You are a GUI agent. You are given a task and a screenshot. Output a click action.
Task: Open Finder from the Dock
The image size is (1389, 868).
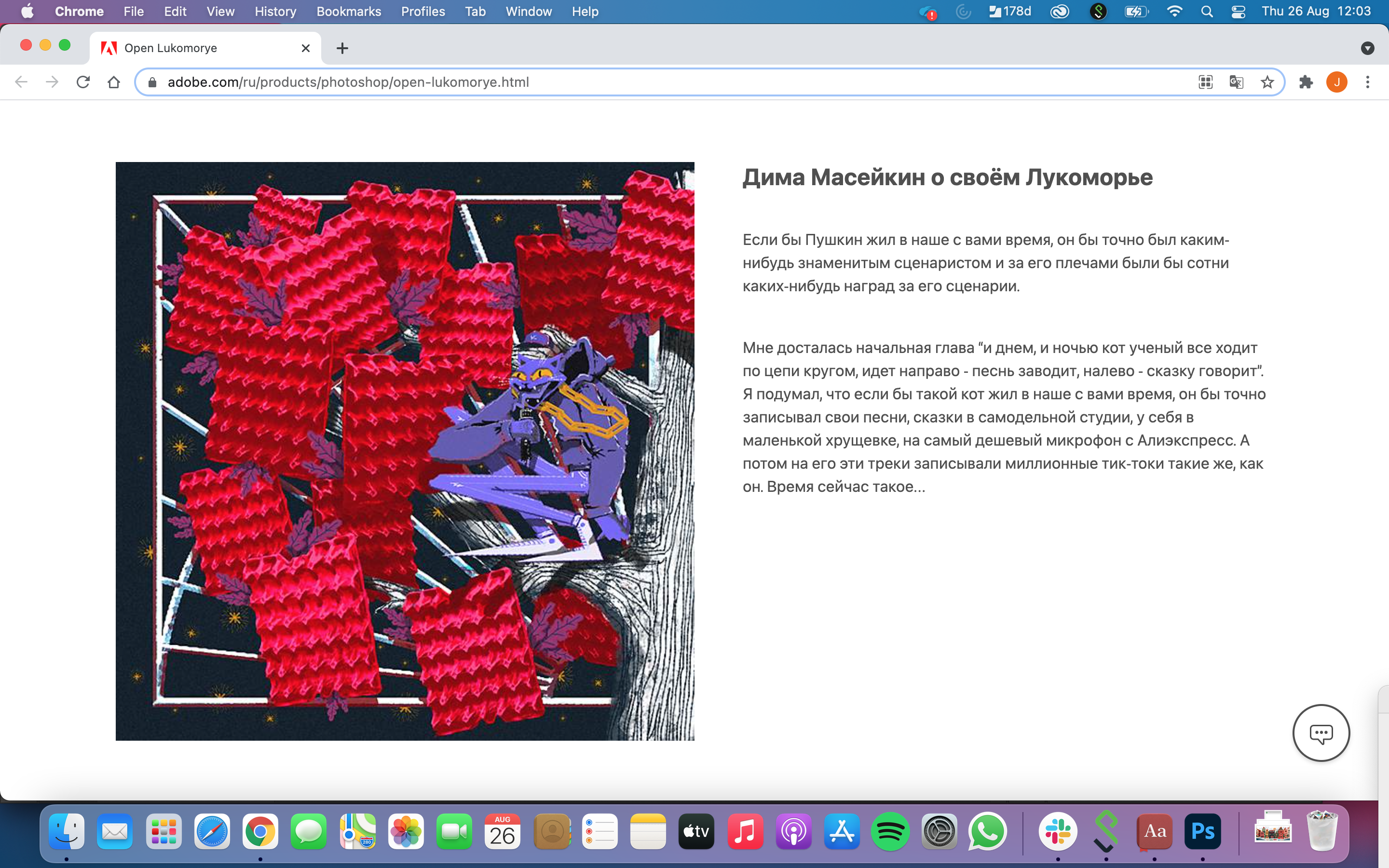(67, 831)
